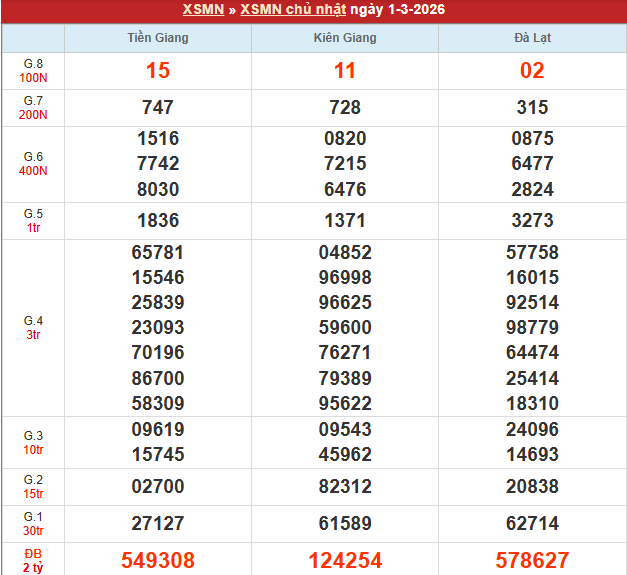Open the XSMN link in header
Image resolution: width=627 pixels, height=575 pixels.
click(x=204, y=10)
